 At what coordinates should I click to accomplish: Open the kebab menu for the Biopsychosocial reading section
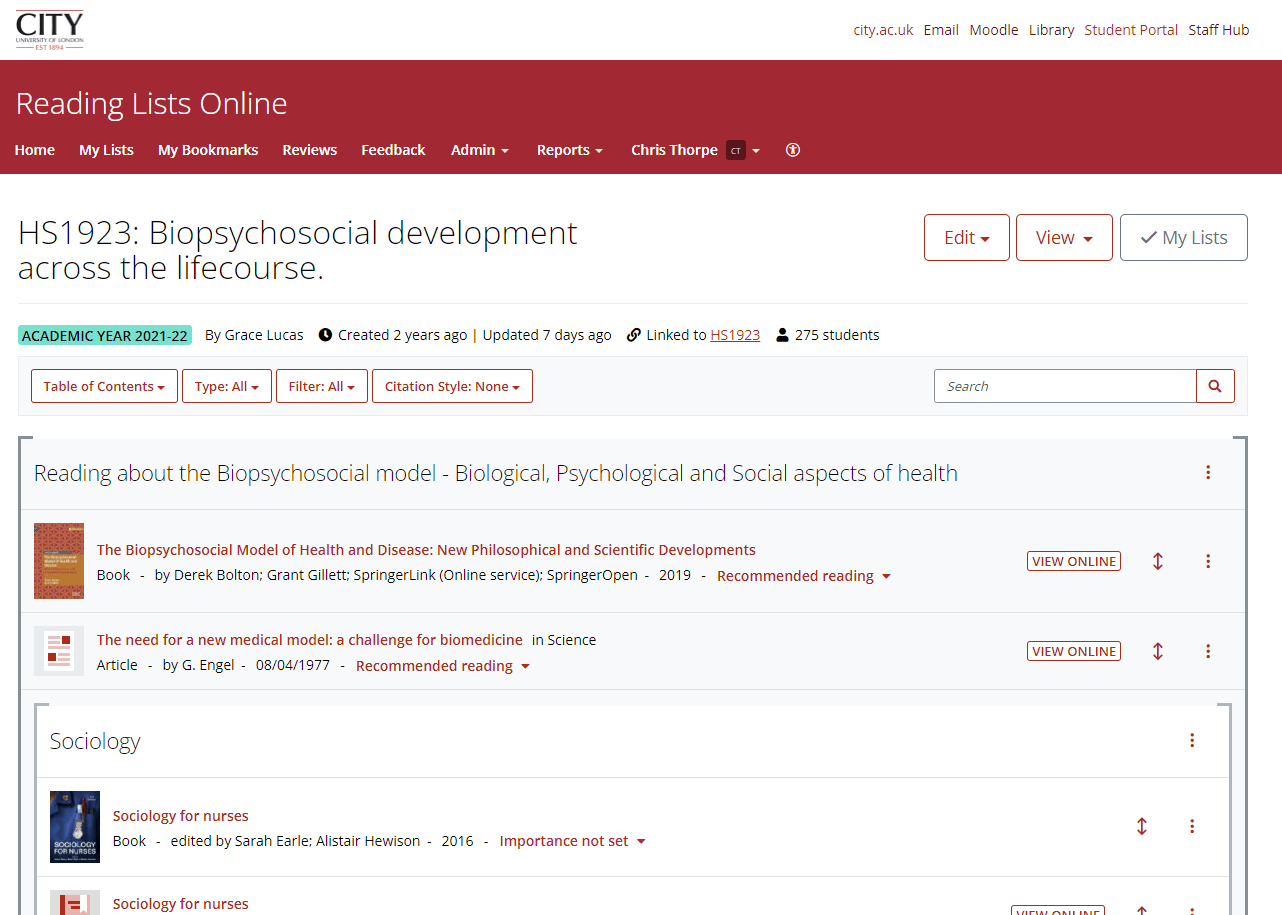[x=1207, y=472]
